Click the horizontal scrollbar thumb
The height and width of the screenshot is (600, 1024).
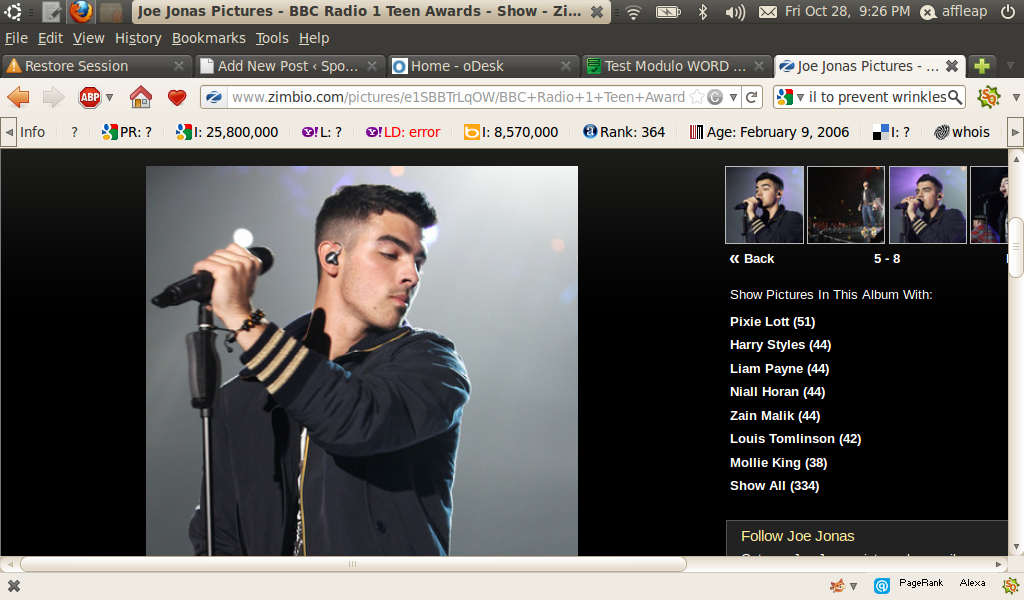353,564
